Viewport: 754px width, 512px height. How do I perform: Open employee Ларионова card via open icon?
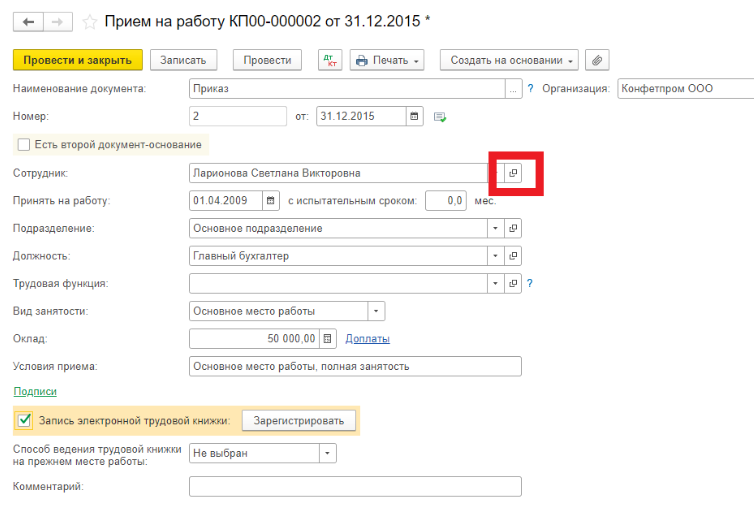point(513,173)
